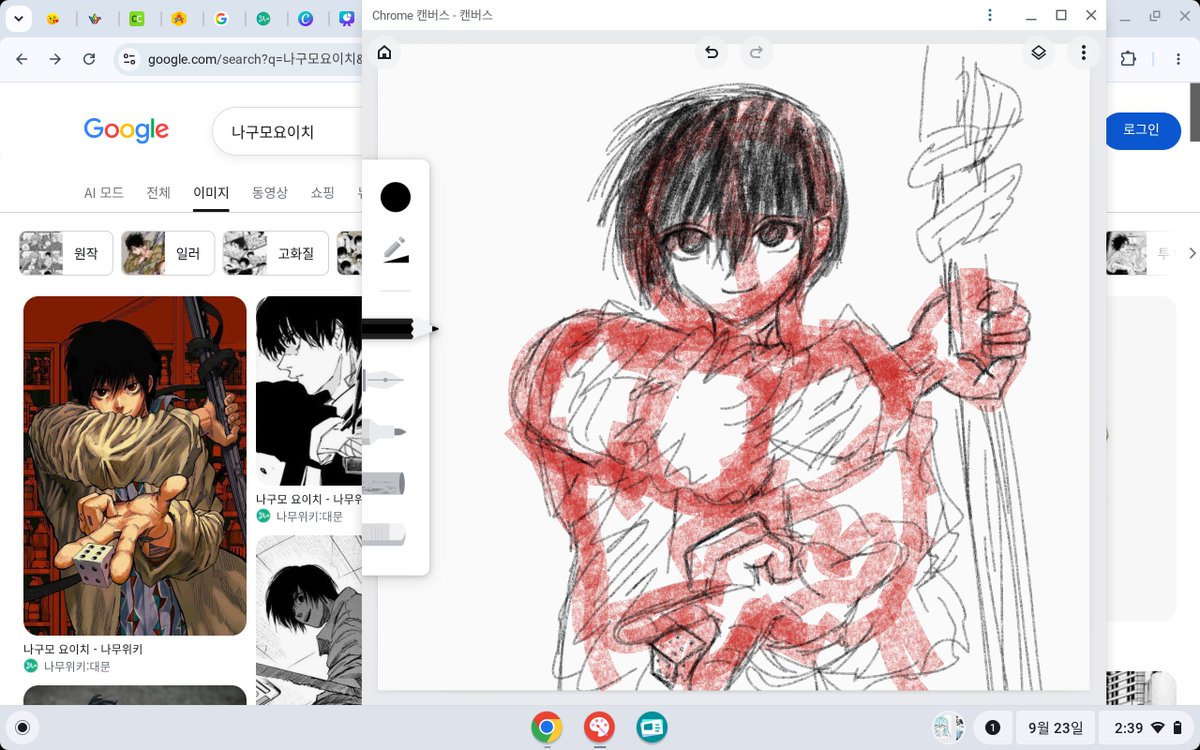Focus the Chrome address bar URL
This screenshot has height=750, width=1200.
(x=255, y=59)
